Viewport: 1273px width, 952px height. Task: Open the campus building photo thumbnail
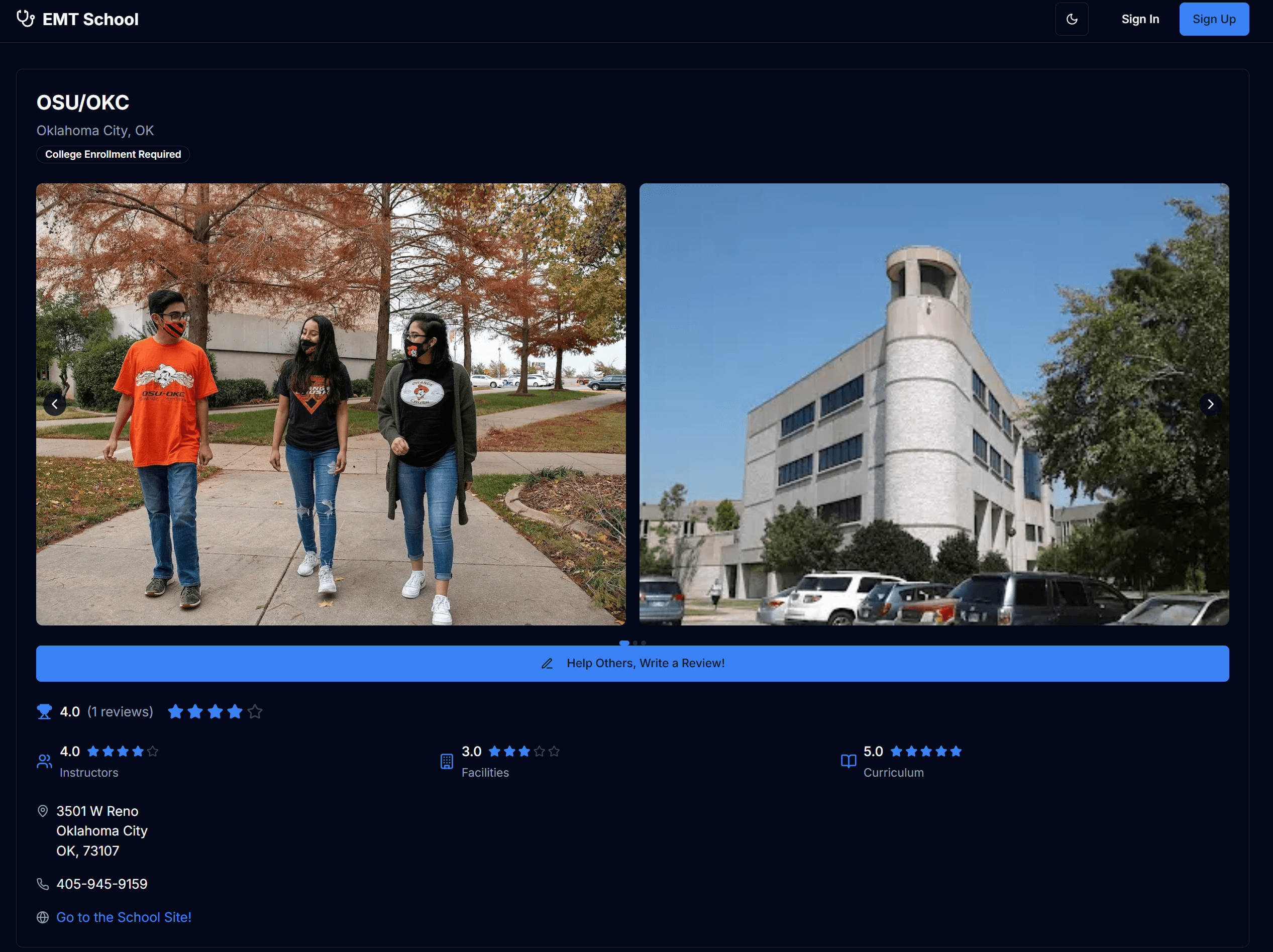pyautogui.click(x=933, y=403)
